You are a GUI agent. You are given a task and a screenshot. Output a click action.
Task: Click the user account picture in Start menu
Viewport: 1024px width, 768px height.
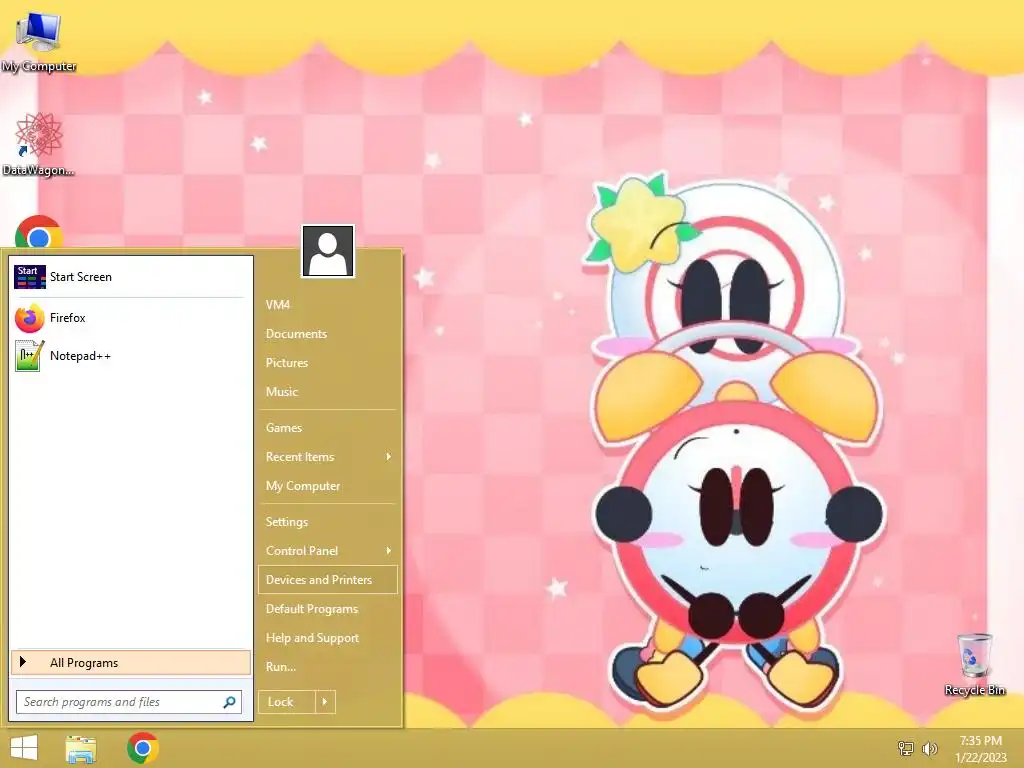(x=328, y=251)
